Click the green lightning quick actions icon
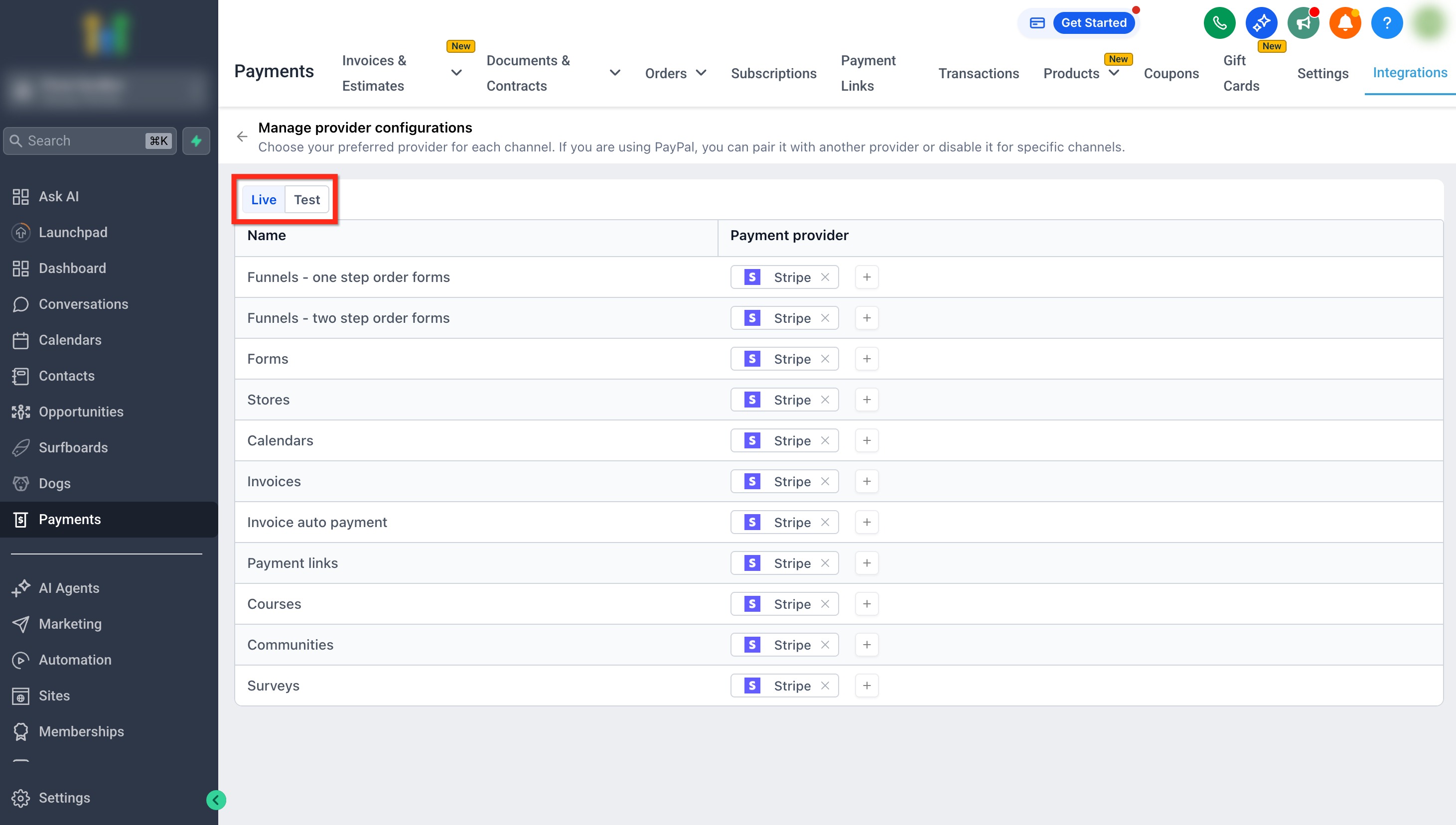The image size is (1456, 825). pos(196,140)
